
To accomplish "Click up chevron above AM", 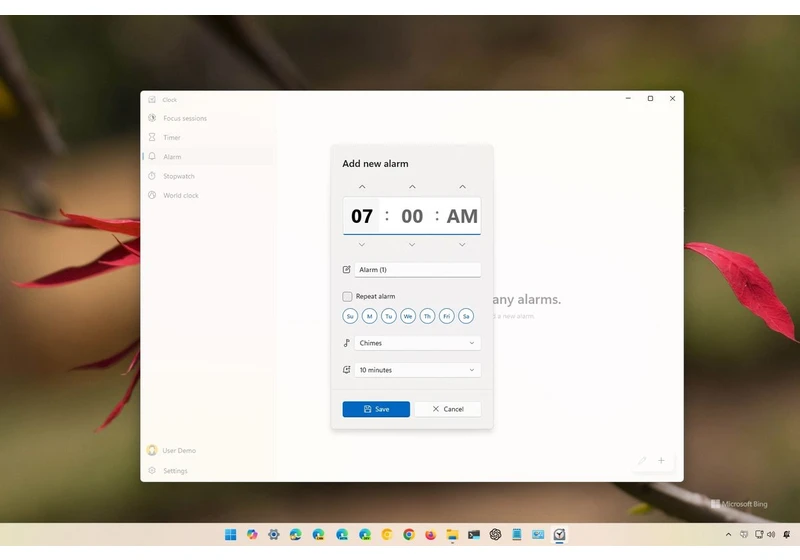I will point(462,187).
